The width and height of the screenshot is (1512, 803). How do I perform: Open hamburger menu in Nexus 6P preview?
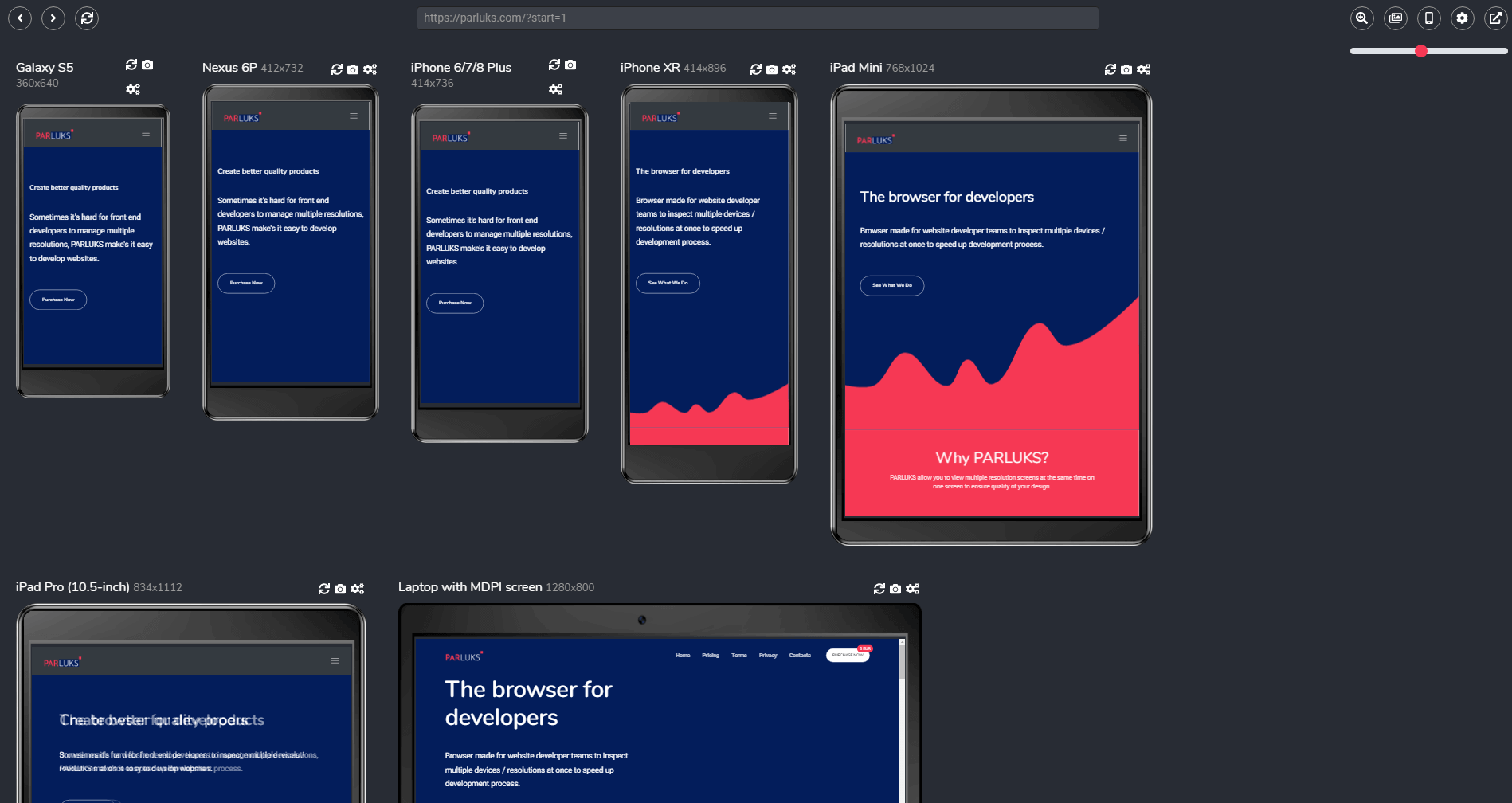tap(354, 116)
